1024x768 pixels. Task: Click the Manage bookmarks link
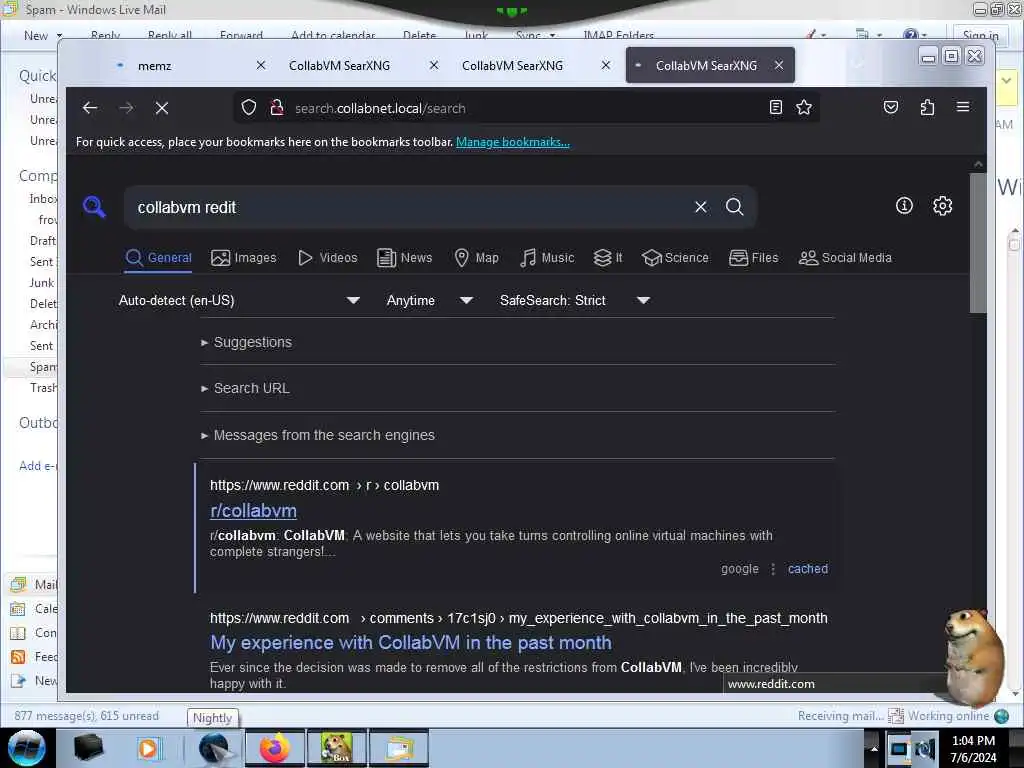(513, 142)
